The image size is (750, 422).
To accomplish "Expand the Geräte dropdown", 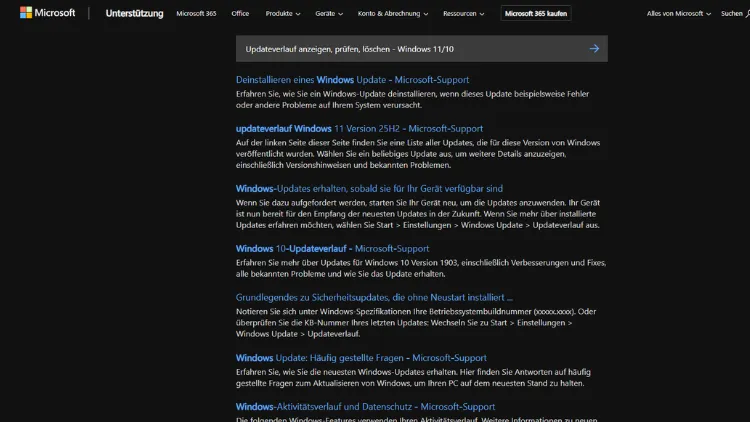I will 329,13.
